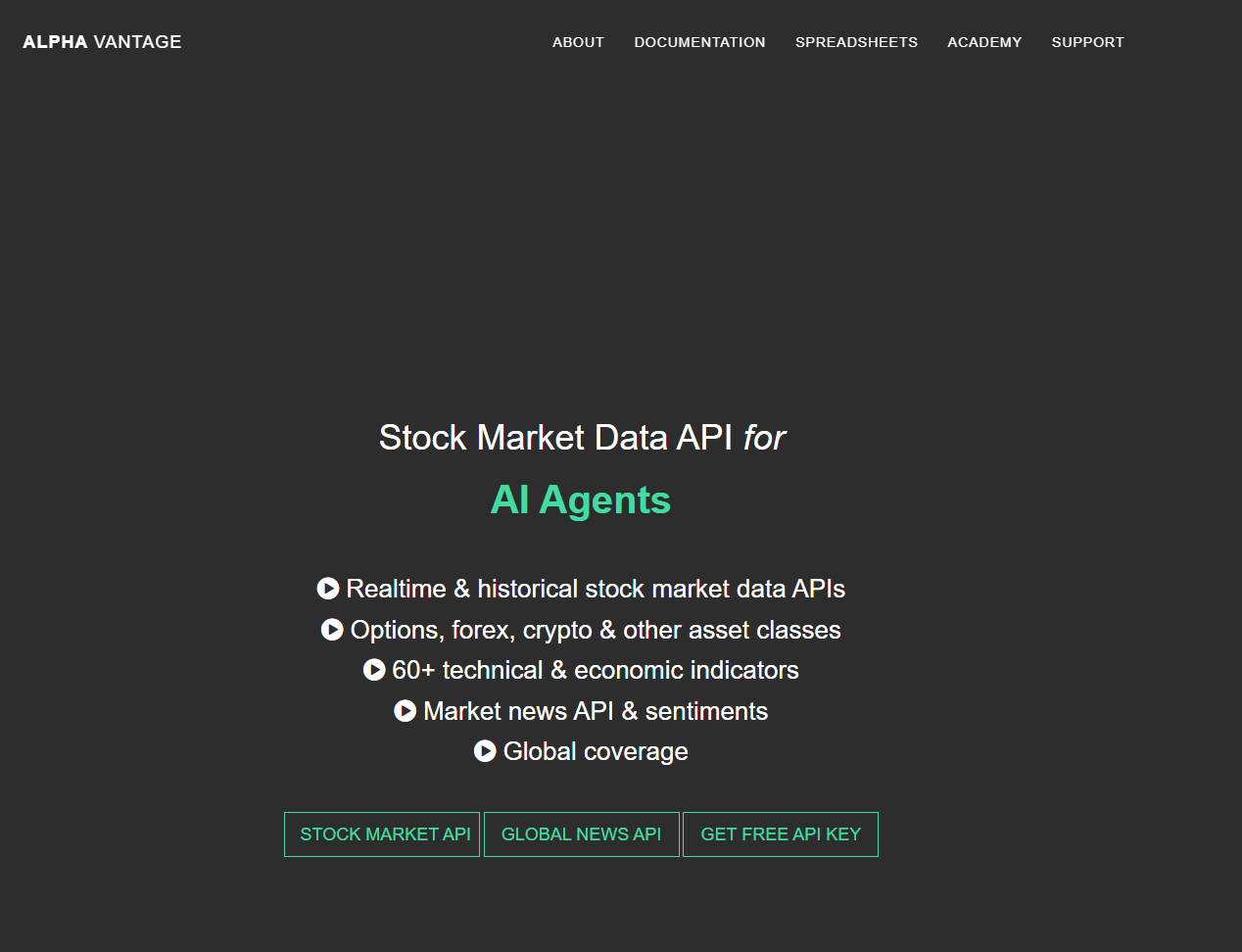Image resolution: width=1242 pixels, height=952 pixels.
Task: Click the Options, forex, crypto text line
Action: 594,630
